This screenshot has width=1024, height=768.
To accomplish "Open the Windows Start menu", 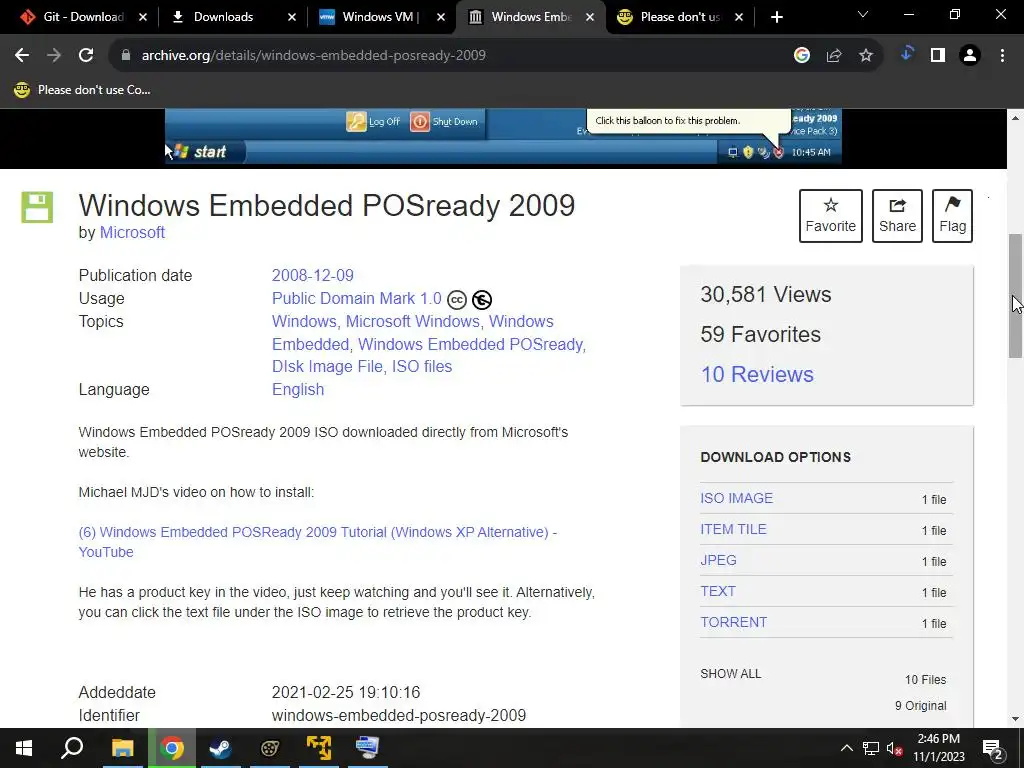I will pyautogui.click(x=24, y=748).
